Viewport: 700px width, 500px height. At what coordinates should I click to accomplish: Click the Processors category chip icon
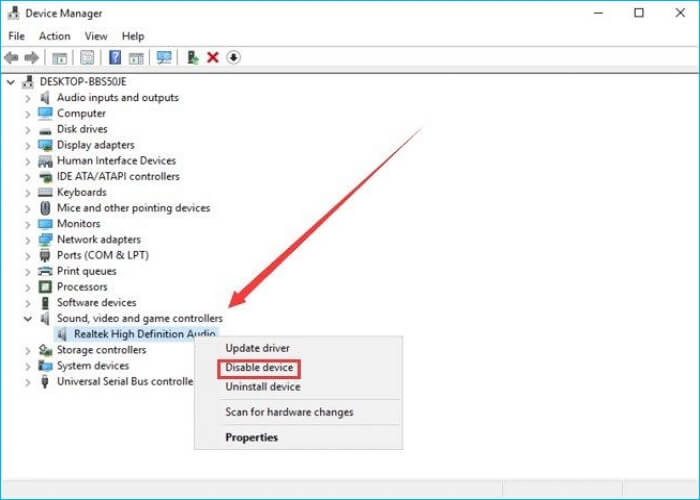pyautogui.click(x=45, y=287)
